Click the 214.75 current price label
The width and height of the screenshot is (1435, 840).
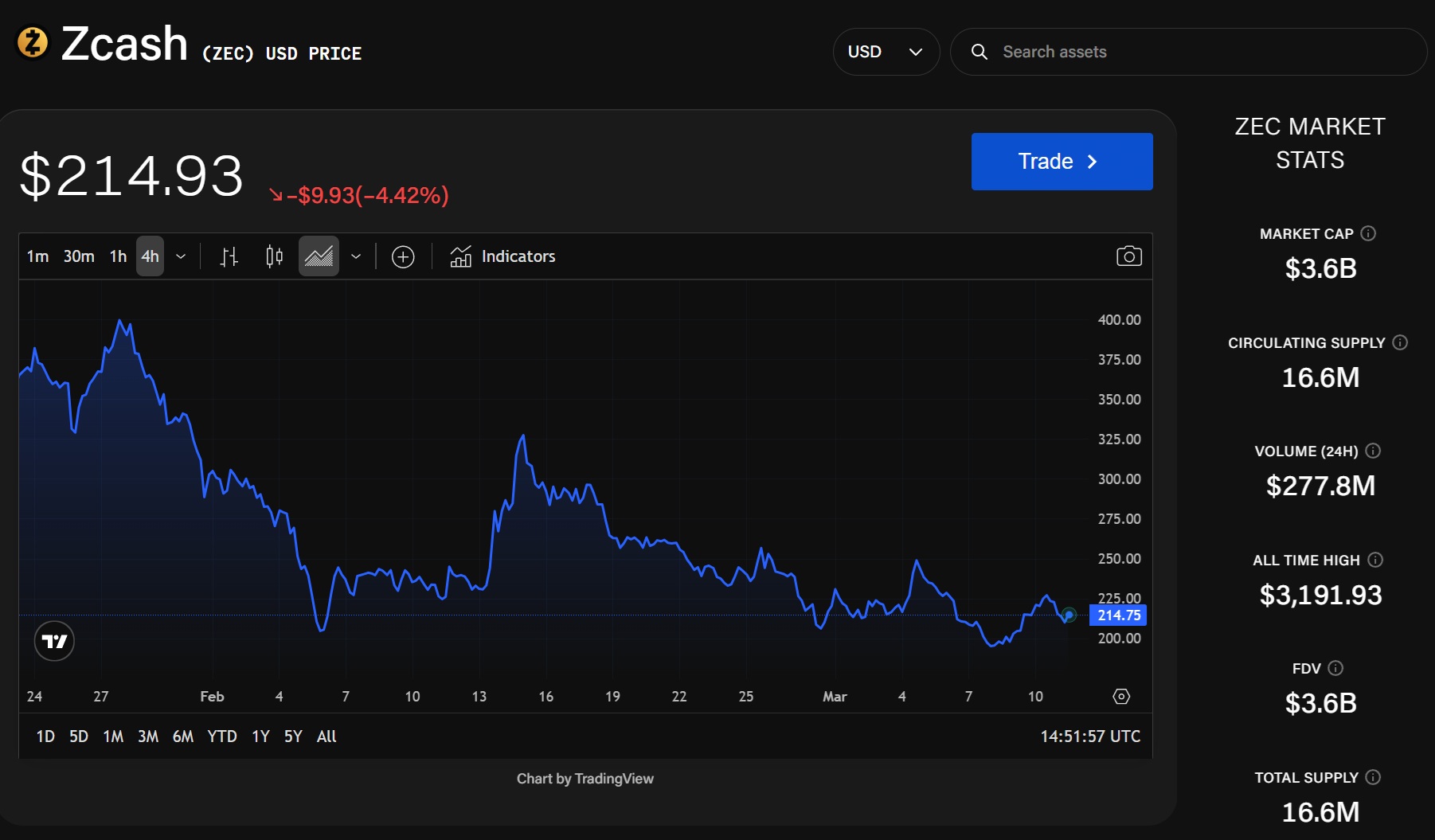(1118, 615)
